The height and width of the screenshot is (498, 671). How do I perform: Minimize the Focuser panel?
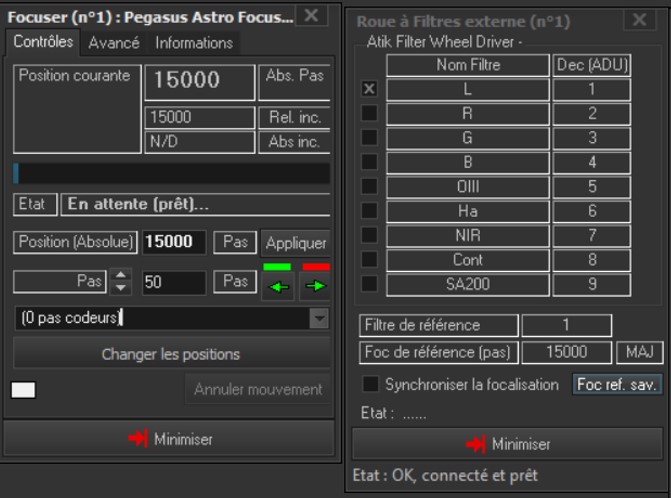tap(169, 439)
